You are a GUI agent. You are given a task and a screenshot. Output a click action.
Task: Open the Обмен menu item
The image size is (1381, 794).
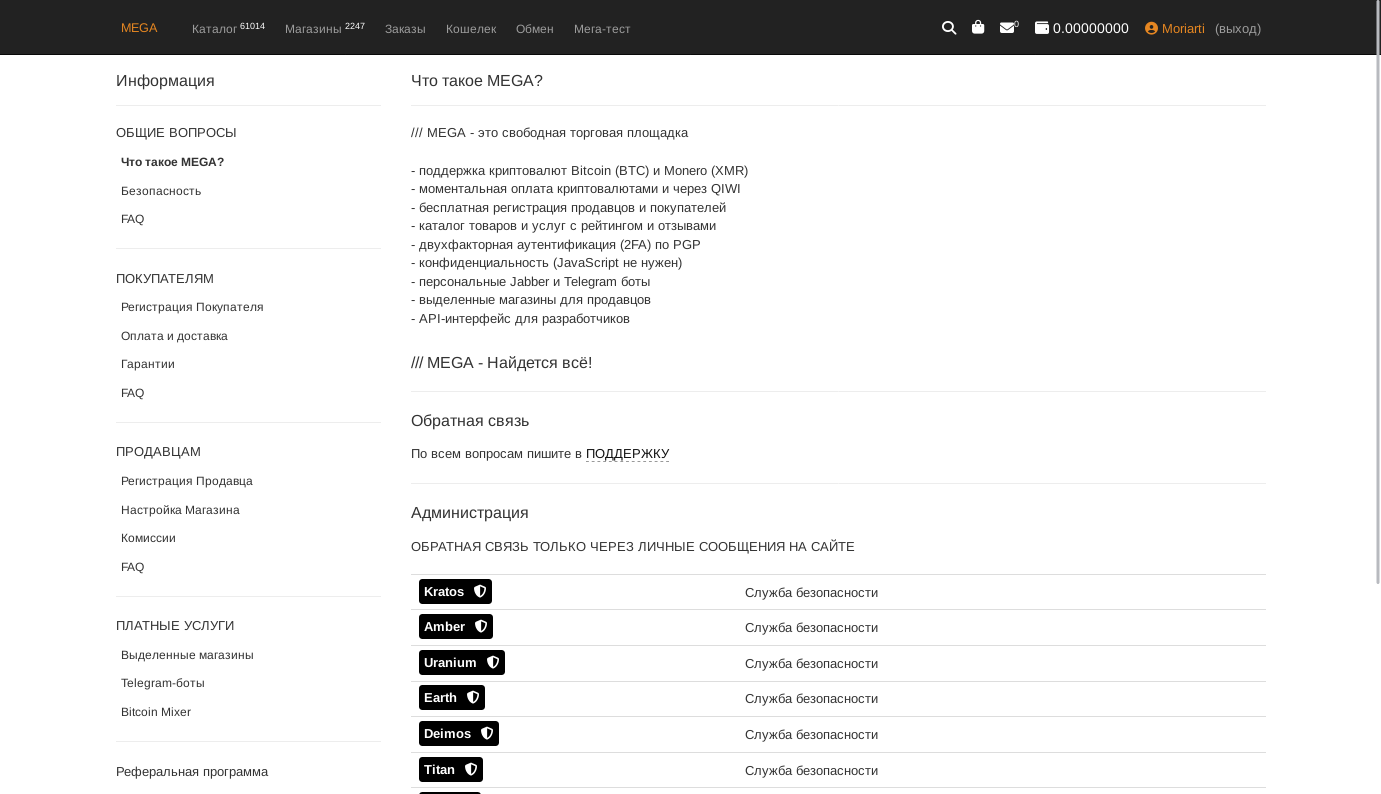point(535,29)
